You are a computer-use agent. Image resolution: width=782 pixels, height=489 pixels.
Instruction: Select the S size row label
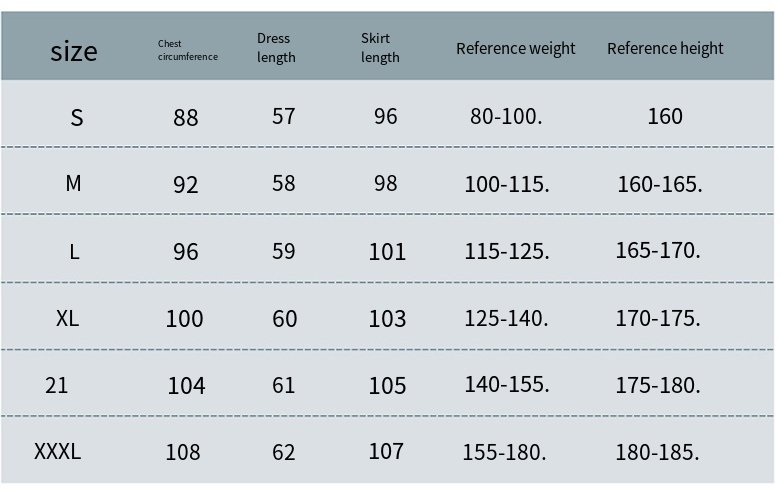point(77,117)
